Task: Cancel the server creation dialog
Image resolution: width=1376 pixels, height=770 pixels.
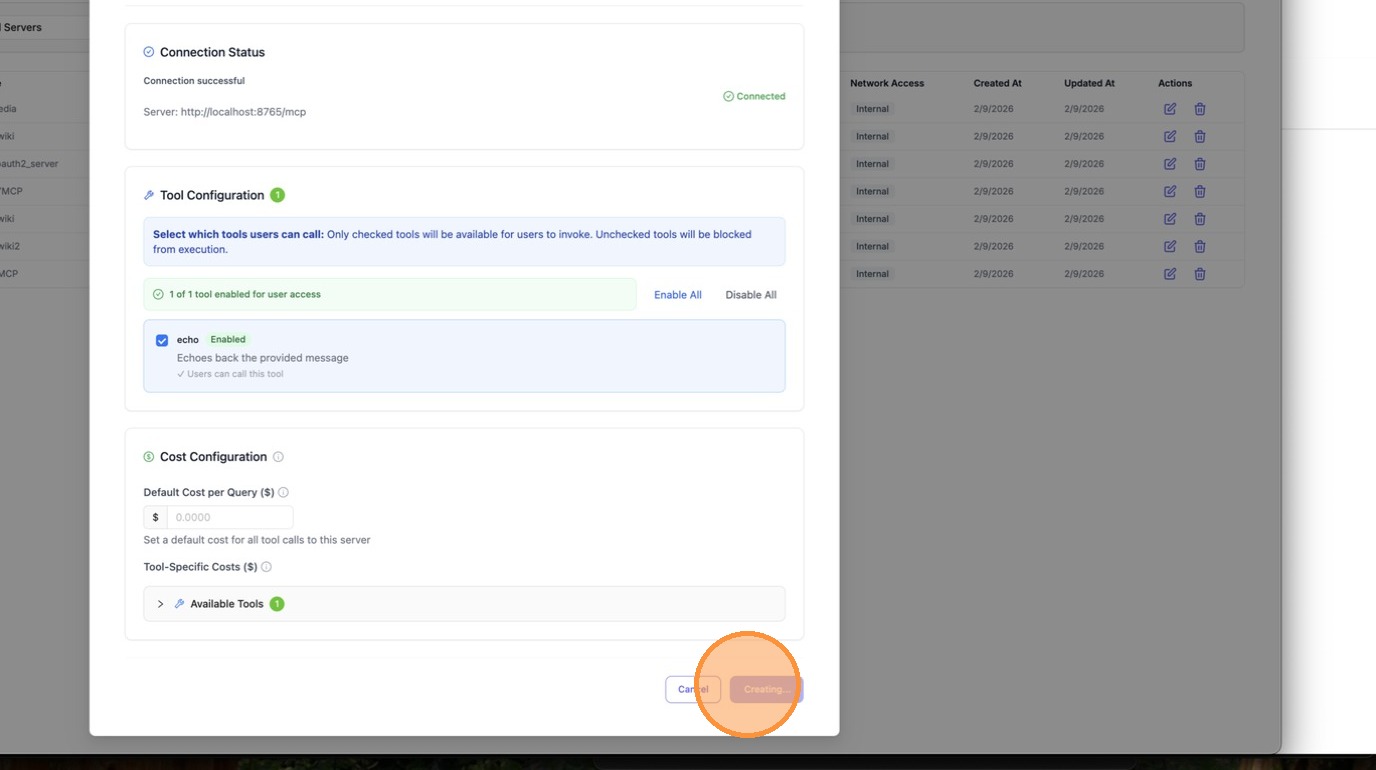Action: point(693,689)
